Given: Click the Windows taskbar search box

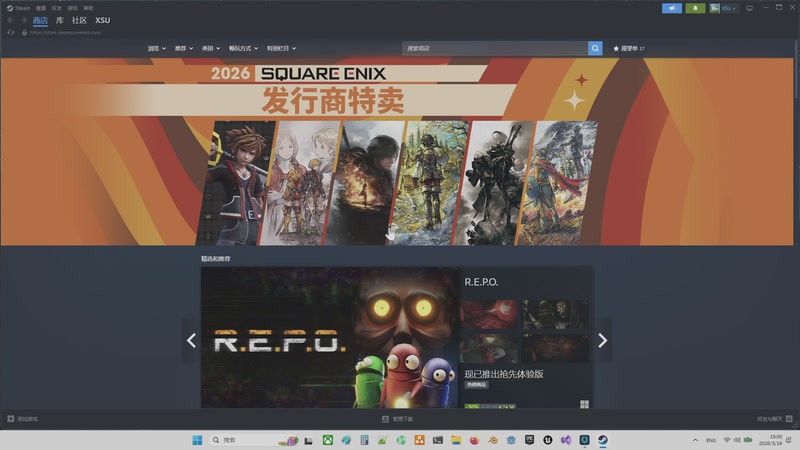Looking at the screenshot, I should tap(254, 440).
